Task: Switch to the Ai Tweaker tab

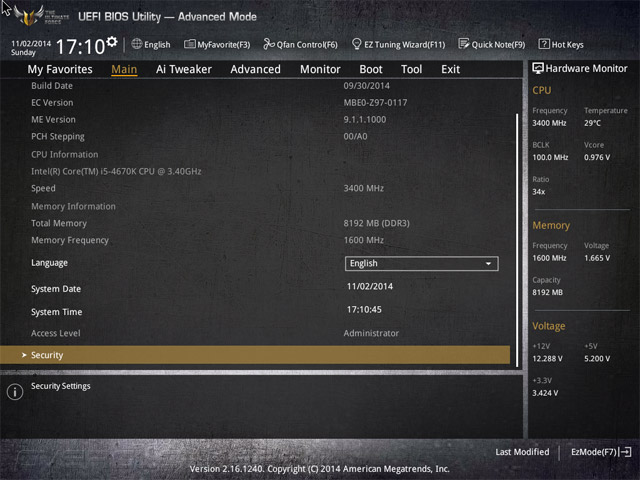Action: (184, 69)
